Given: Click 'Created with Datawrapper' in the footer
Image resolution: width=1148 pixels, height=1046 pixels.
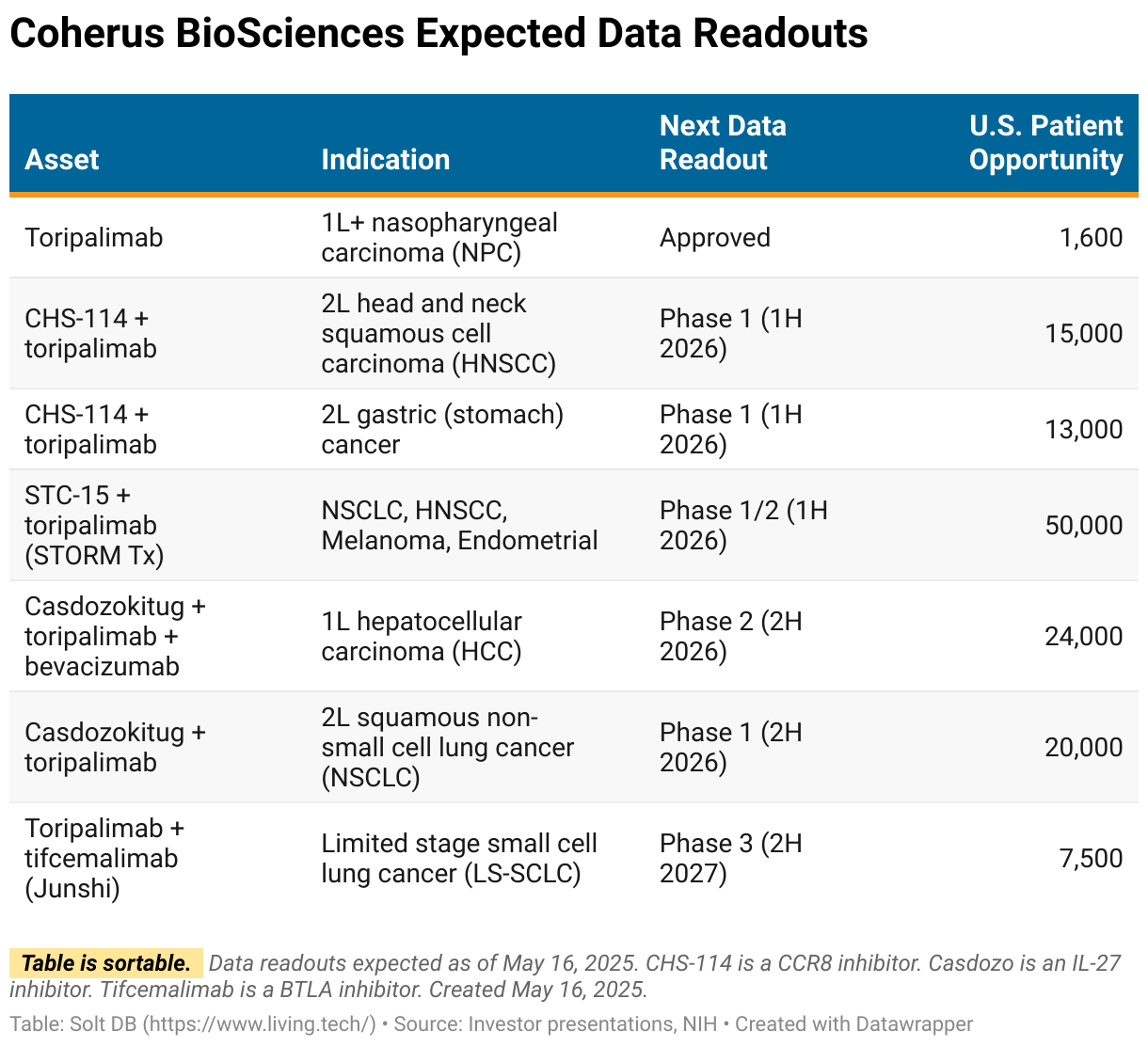Looking at the screenshot, I should click(853, 1023).
